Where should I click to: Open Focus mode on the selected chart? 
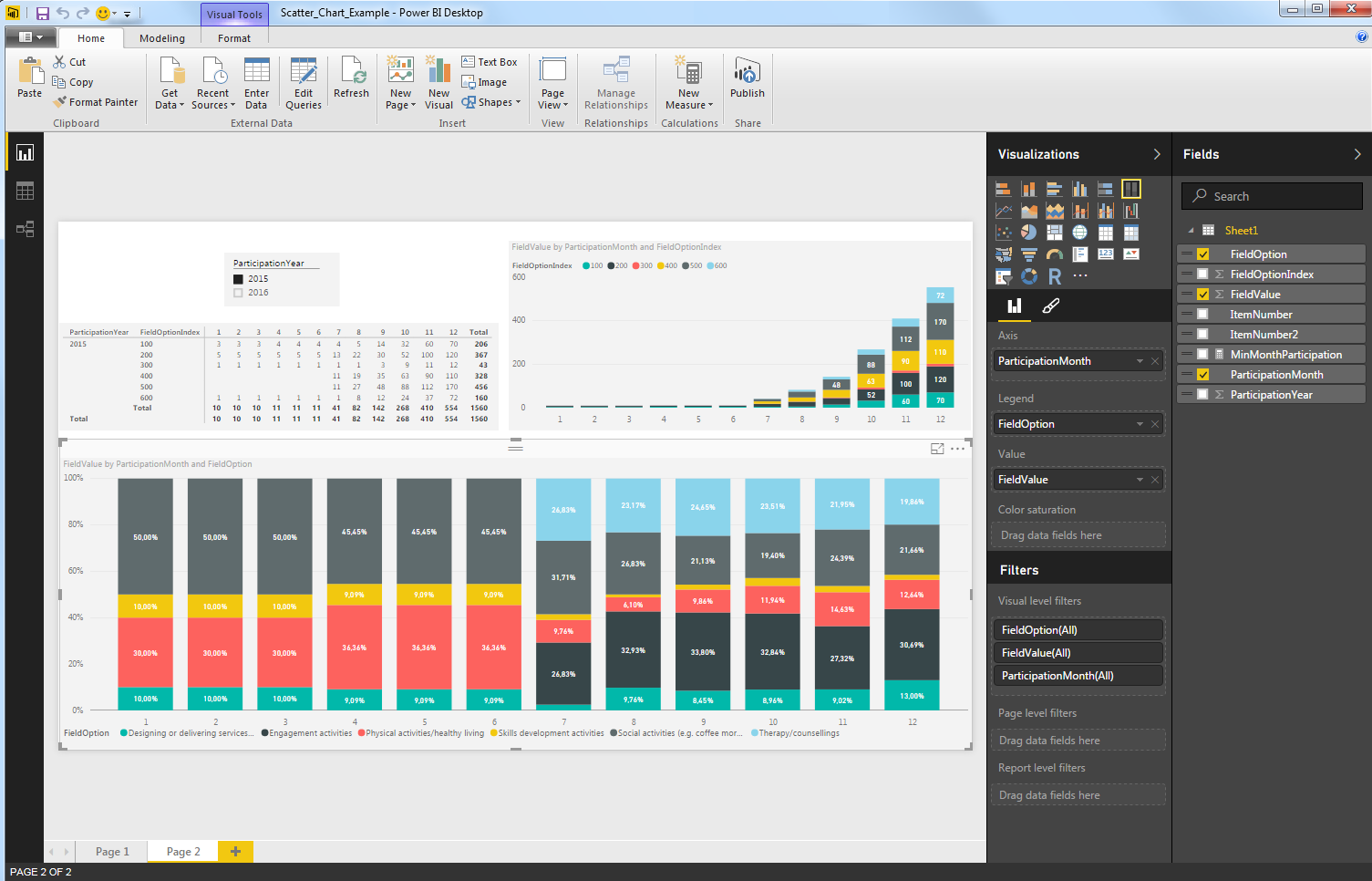coord(936,449)
